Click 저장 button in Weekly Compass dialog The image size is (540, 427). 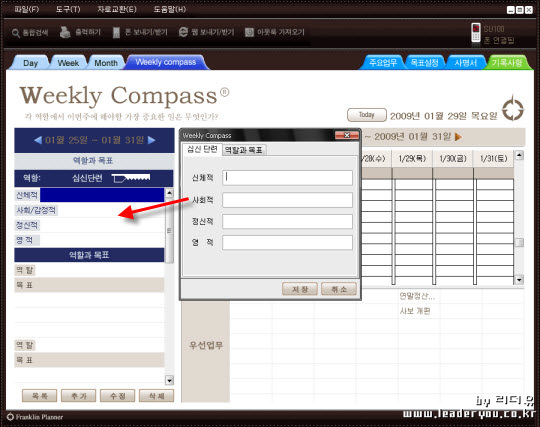(300, 289)
